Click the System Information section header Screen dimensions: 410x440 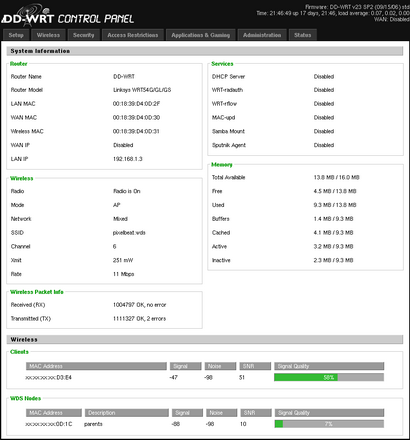coord(205,51)
